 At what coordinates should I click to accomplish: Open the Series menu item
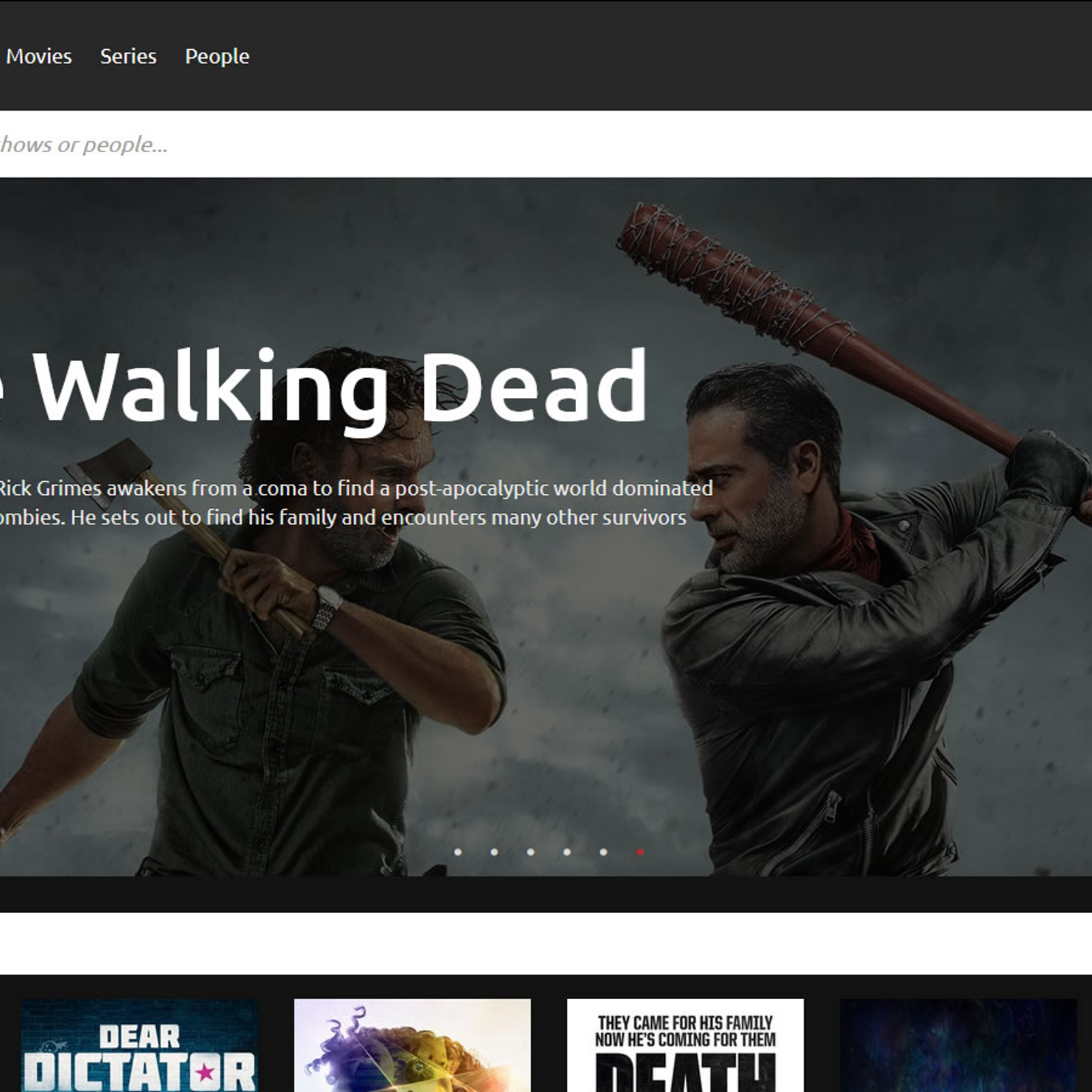[128, 56]
